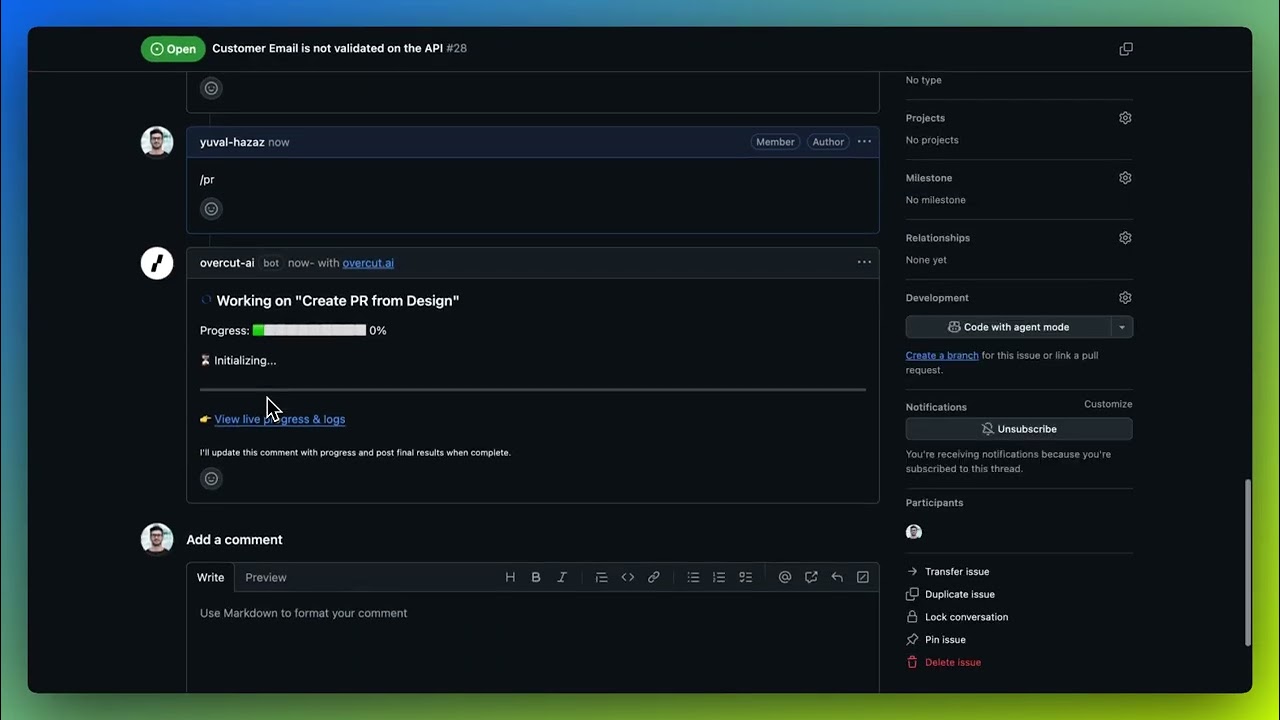The width and height of the screenshot is (1280, 720).
Task: Click the Author label badge
Action: click(828, 142)
